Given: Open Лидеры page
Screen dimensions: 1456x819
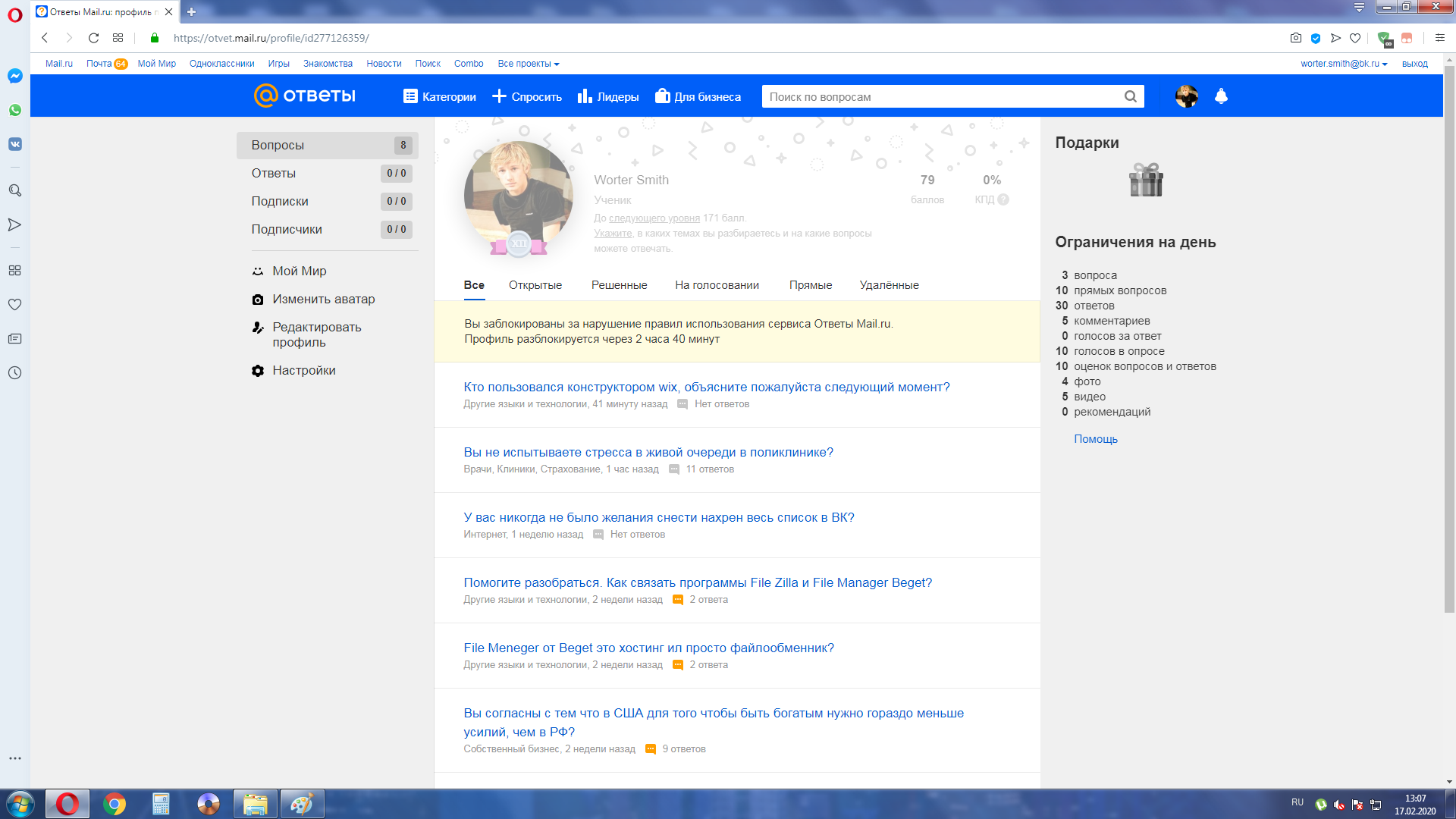Looking at the screenshot, I should (608, 96).
